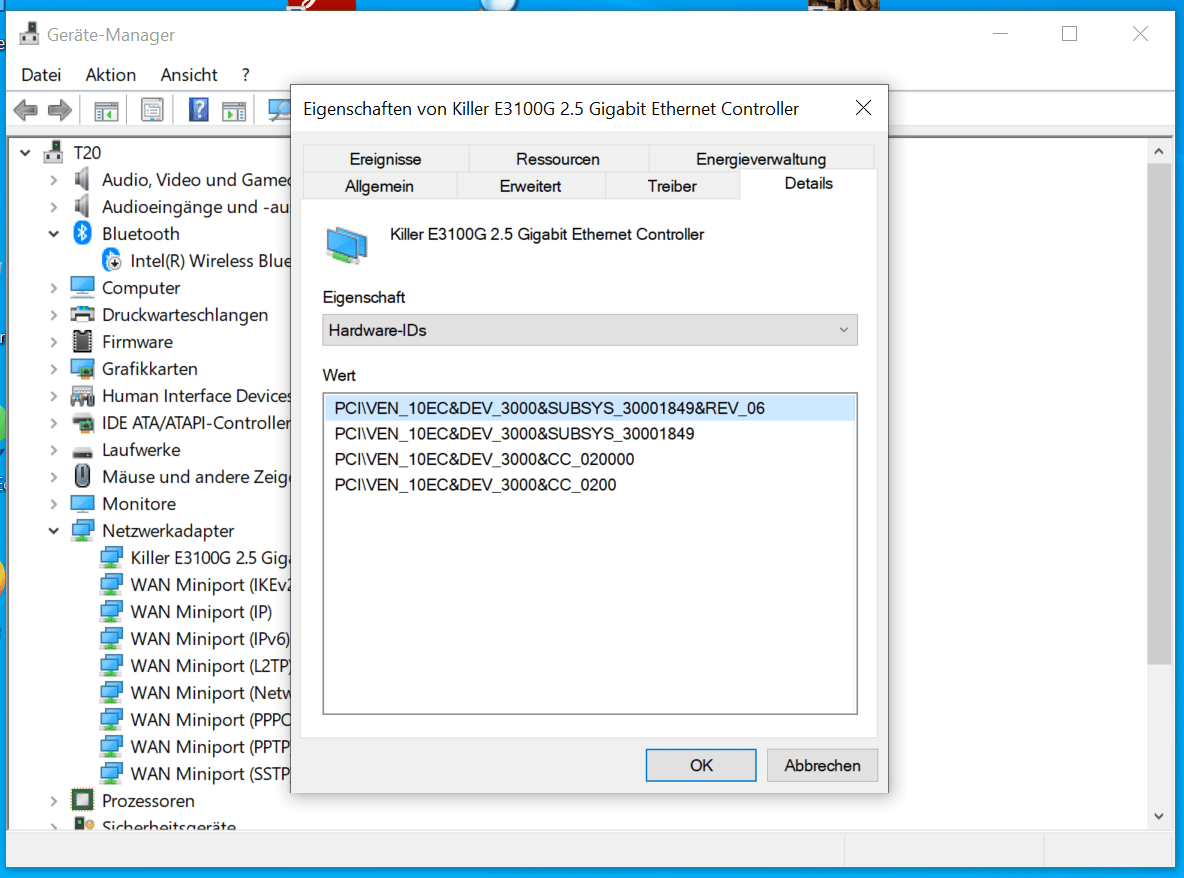
Task: Click the T20 computer root icon
Action: click(x=54, y=152)
